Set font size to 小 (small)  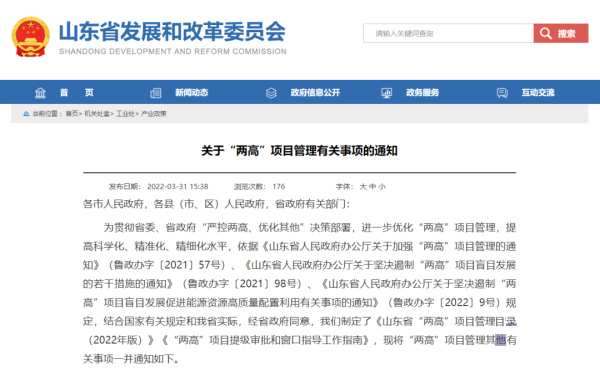pos(382,187)
